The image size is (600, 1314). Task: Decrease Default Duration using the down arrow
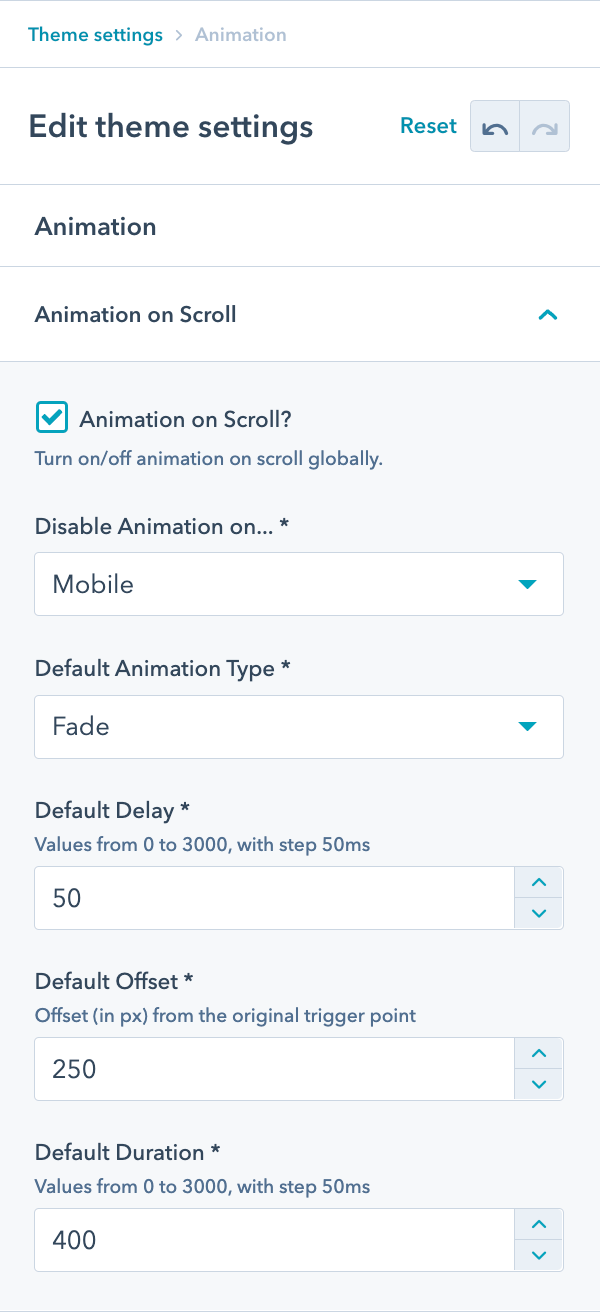click(538, 1255)
